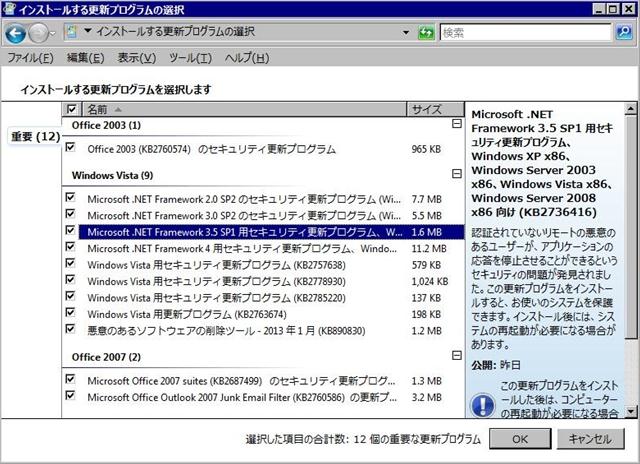The width and height of the screenshot is (640, 464).
Task: Click the 11.2 MB size value
Action: tap(429, 249)
